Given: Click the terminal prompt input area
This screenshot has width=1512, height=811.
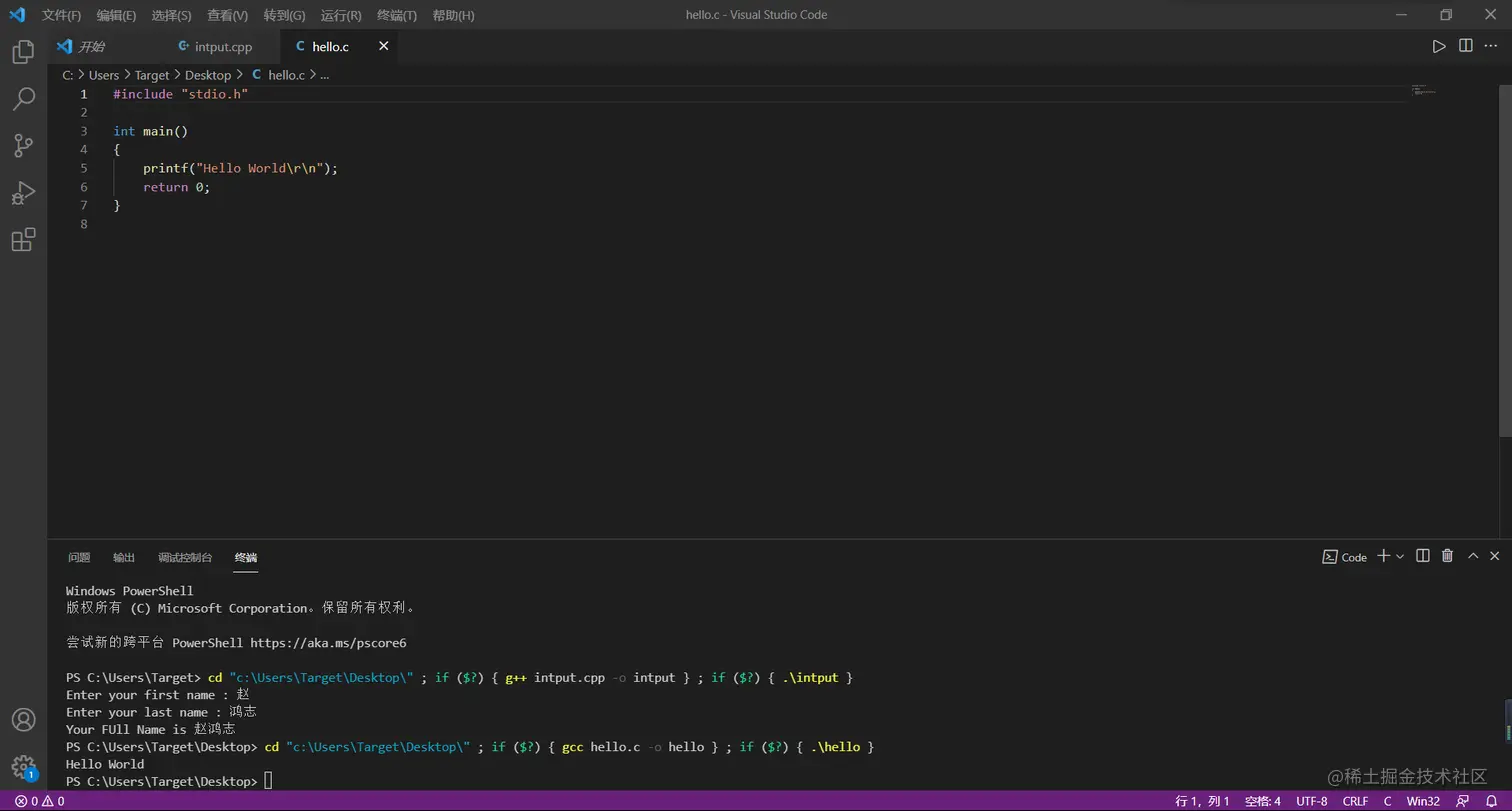Looking at the screenshot, I should (268, 781).
